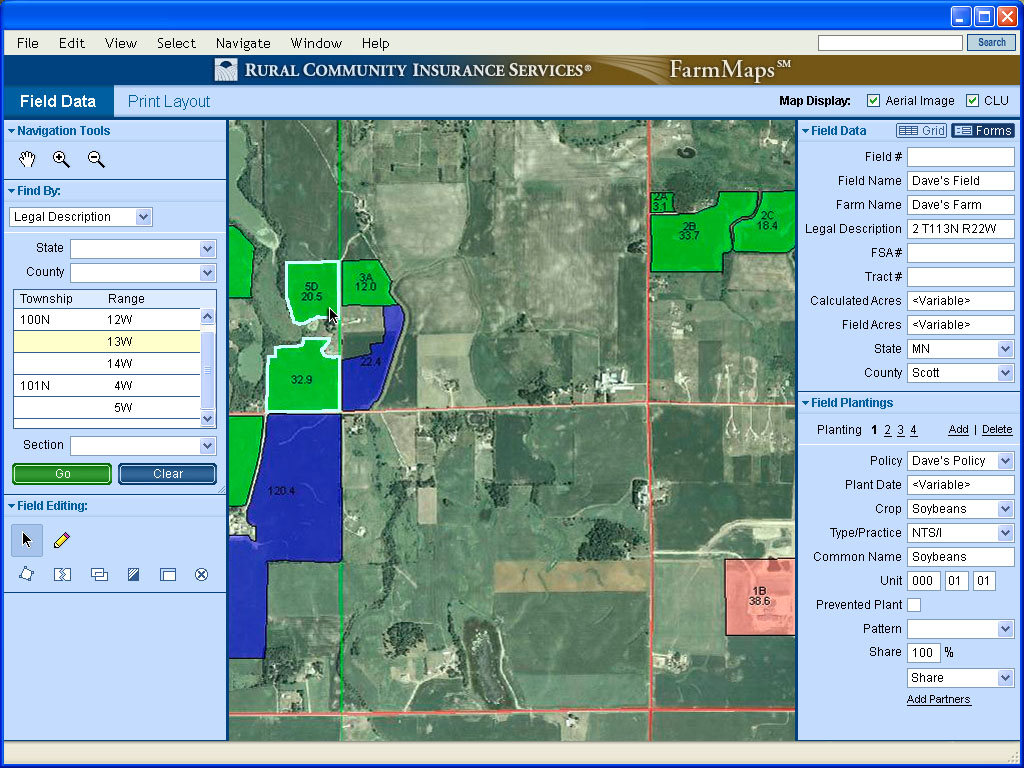The width and height of the screenshot is (1024, 768).
Task: Click the Share percent input field
Action: (923, 652)
